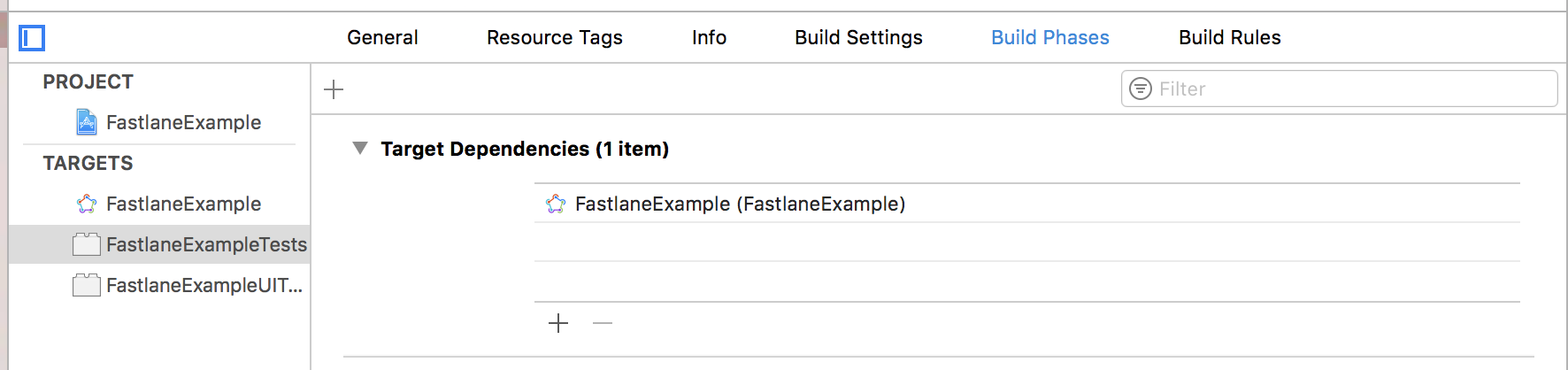Toggle the project navigator sidebar icon
1568x370 pixels.
[x=32, y=38]
